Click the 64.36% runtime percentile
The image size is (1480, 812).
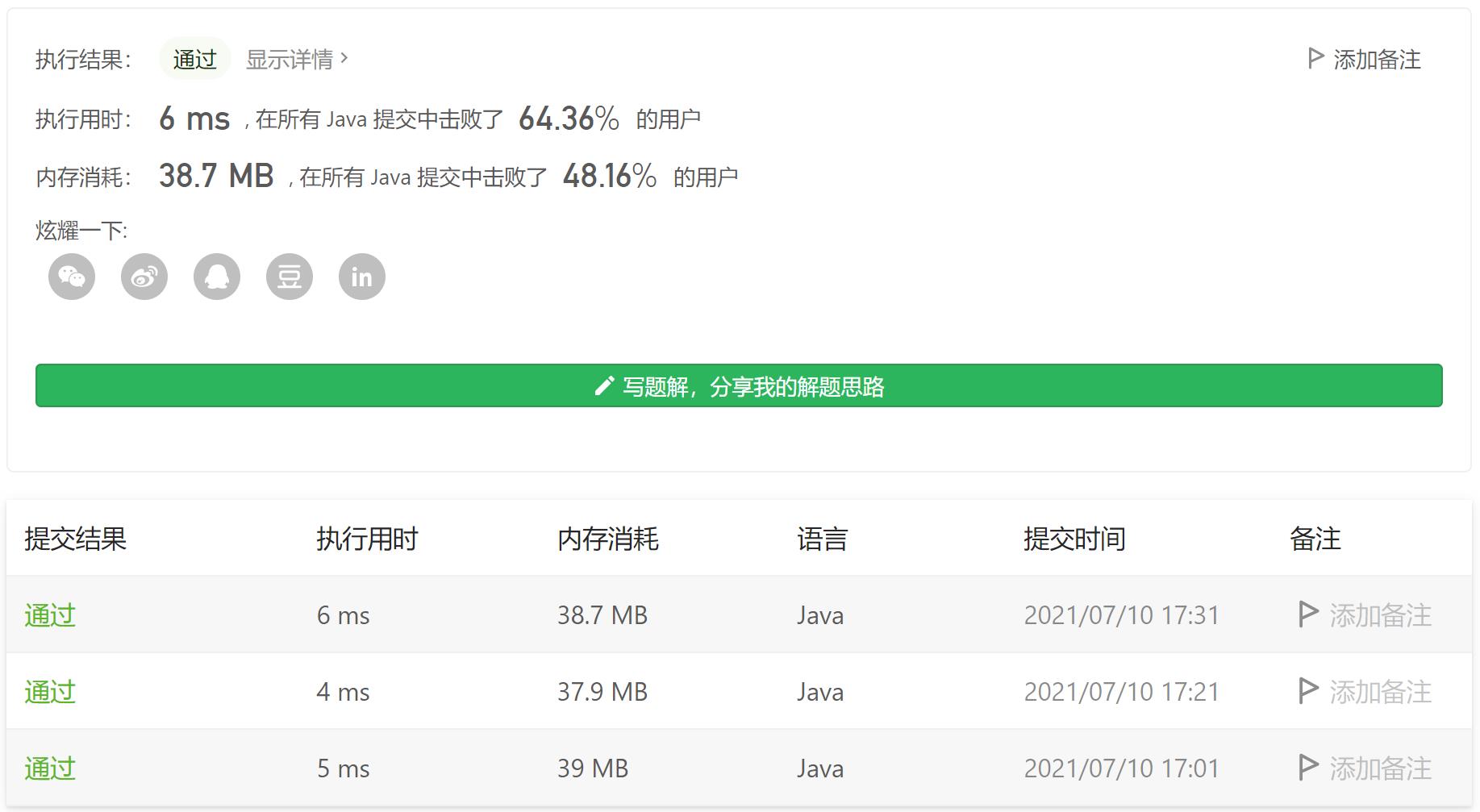coord(569,119)
